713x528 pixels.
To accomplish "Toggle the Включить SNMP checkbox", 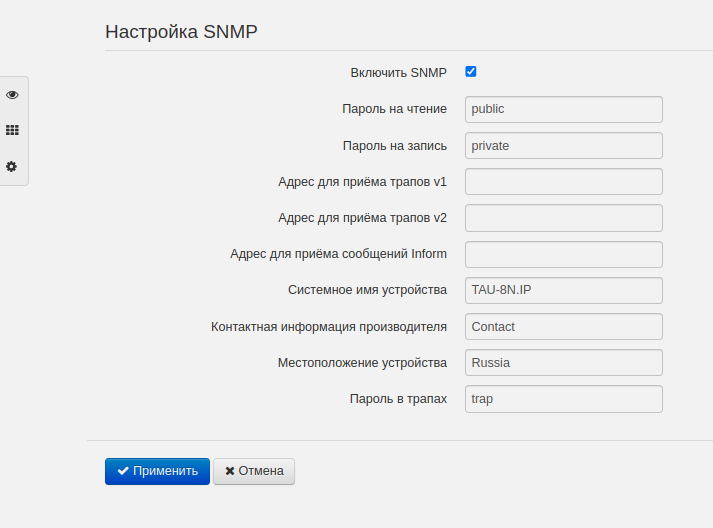I will [x=471, y=72].
